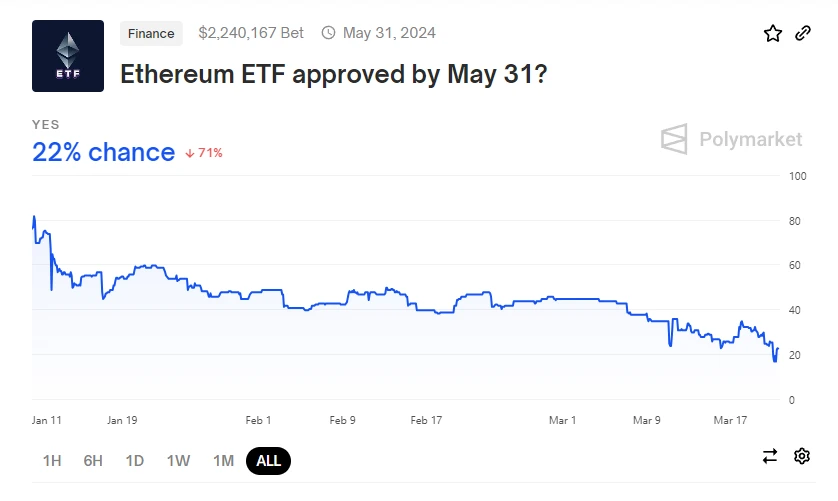Click the 22% chance value
Viewport: 838px width, 501px height.
pyautogui.click(x=103, y=152)
